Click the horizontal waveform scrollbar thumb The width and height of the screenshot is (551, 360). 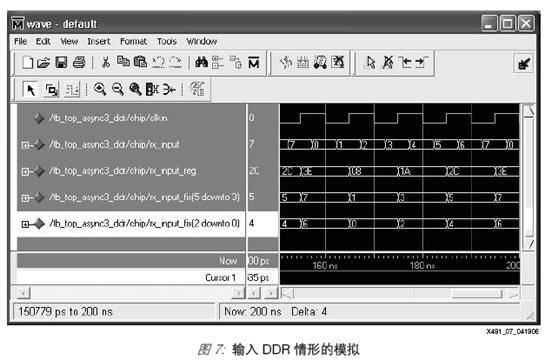click(477, 293)
